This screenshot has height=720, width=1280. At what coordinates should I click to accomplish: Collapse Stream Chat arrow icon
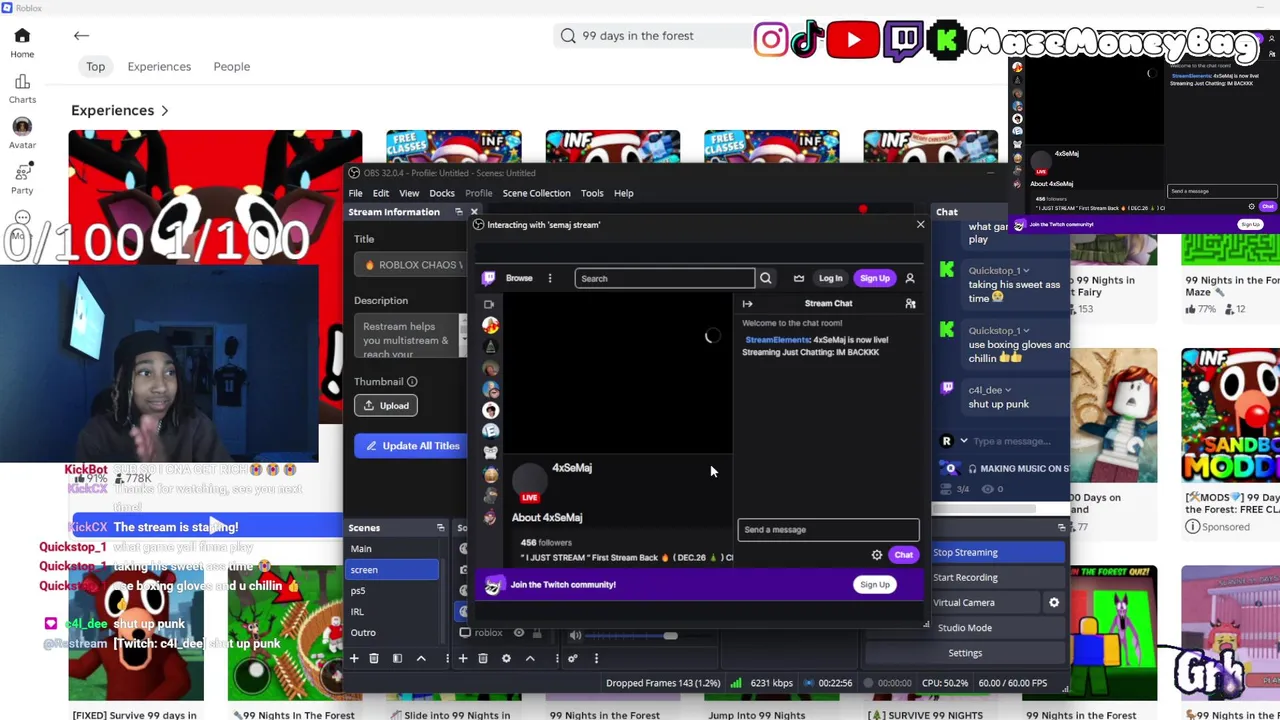pos(747,303)
